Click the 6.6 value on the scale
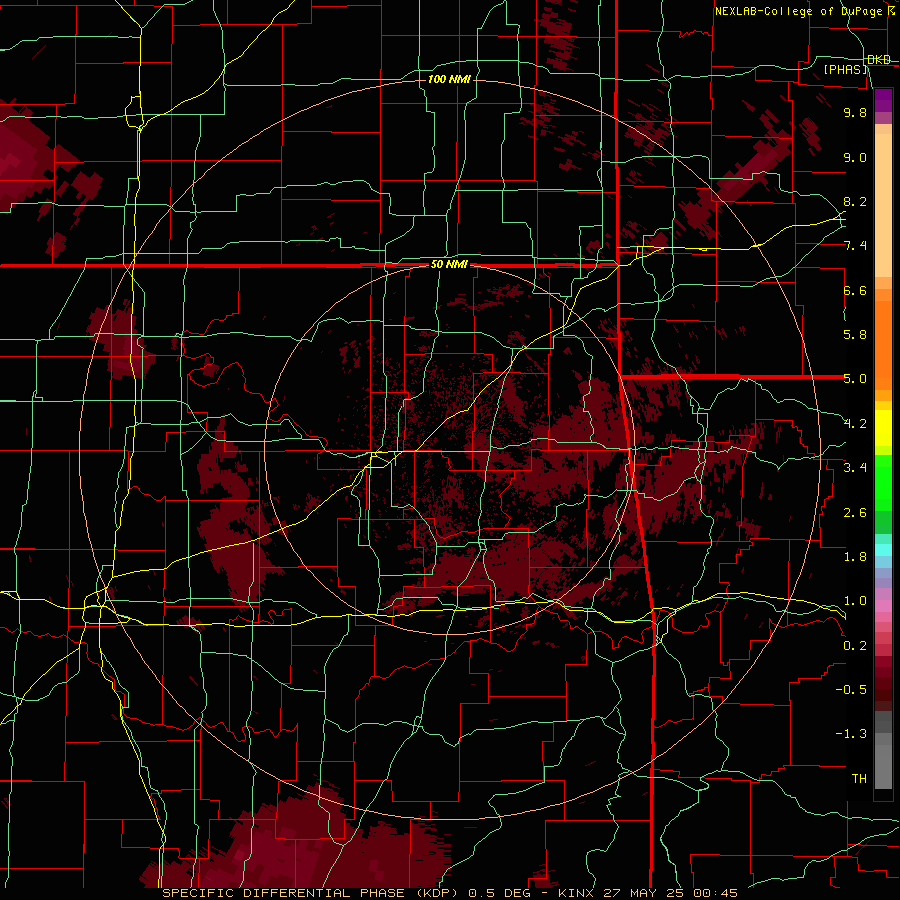The height and width of the screenshot is (900, 900). (855, 290)
